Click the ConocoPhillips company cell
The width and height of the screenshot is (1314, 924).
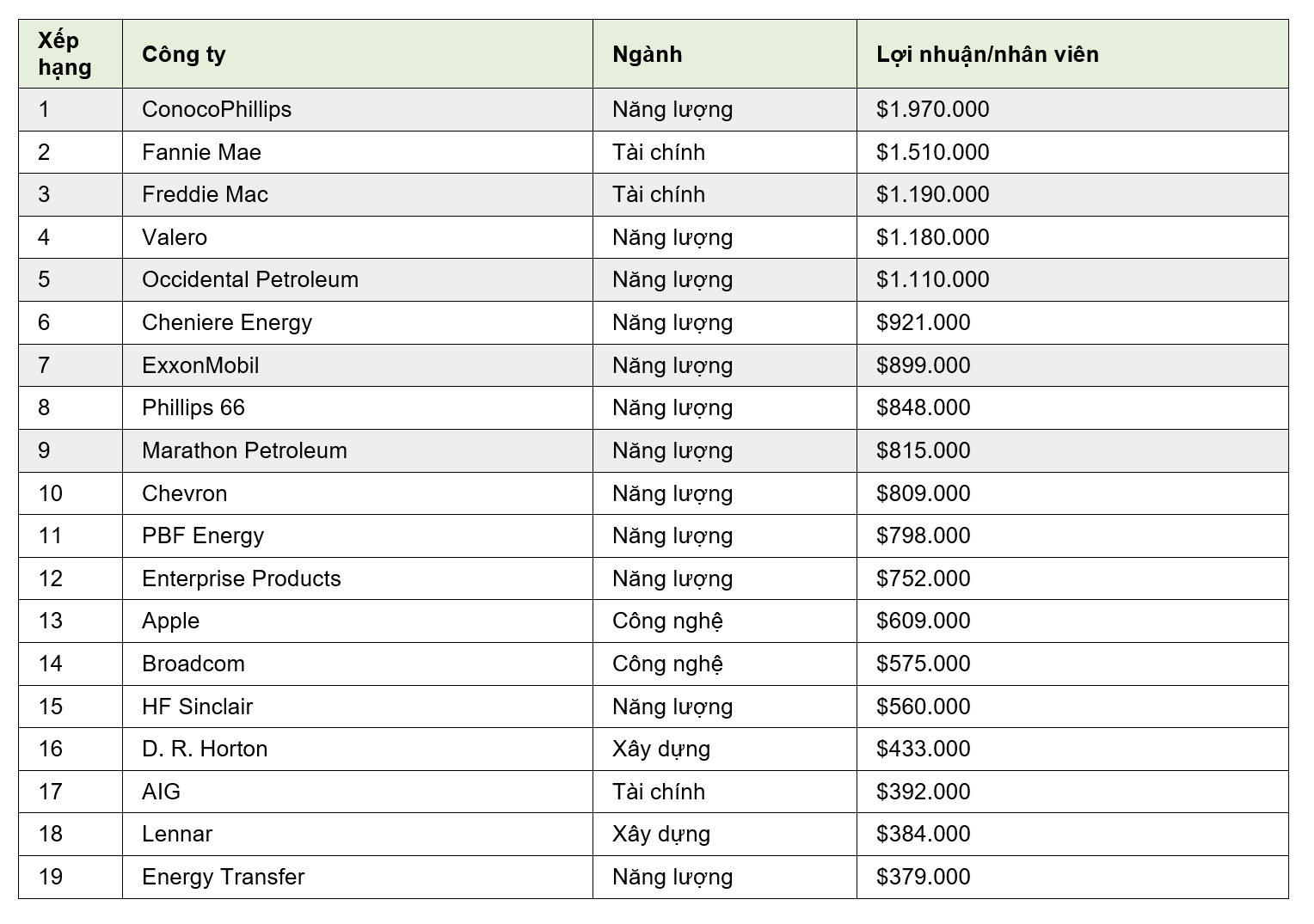pyautogui.click(x=217, y=109)
